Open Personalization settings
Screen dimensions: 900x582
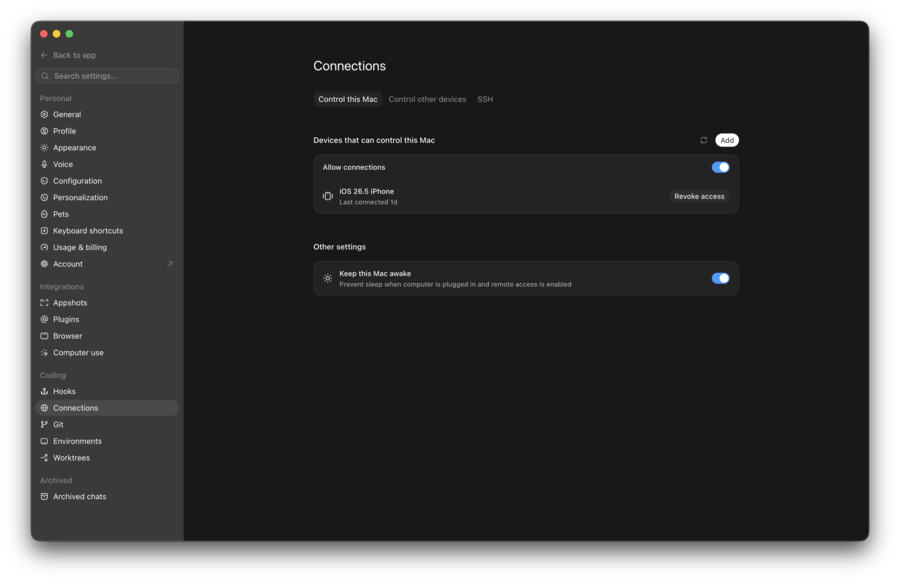click(x=107, y=197)
